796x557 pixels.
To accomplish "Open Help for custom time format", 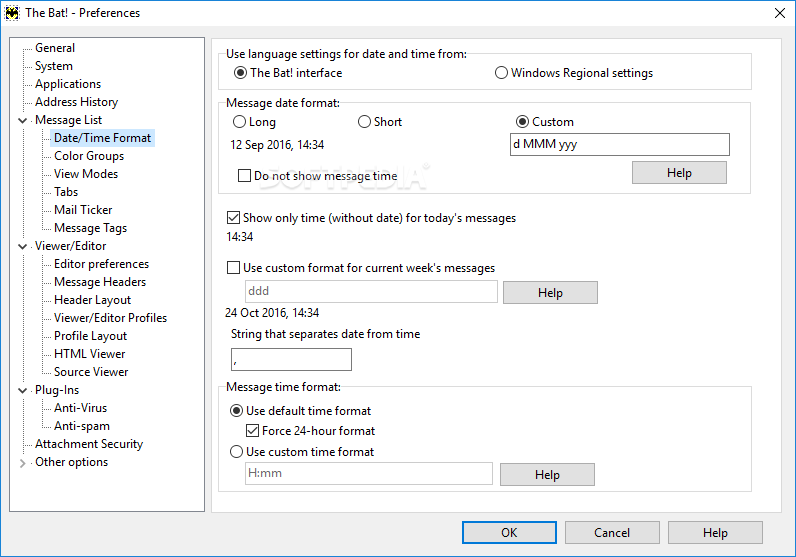I will tap(547, 475).
